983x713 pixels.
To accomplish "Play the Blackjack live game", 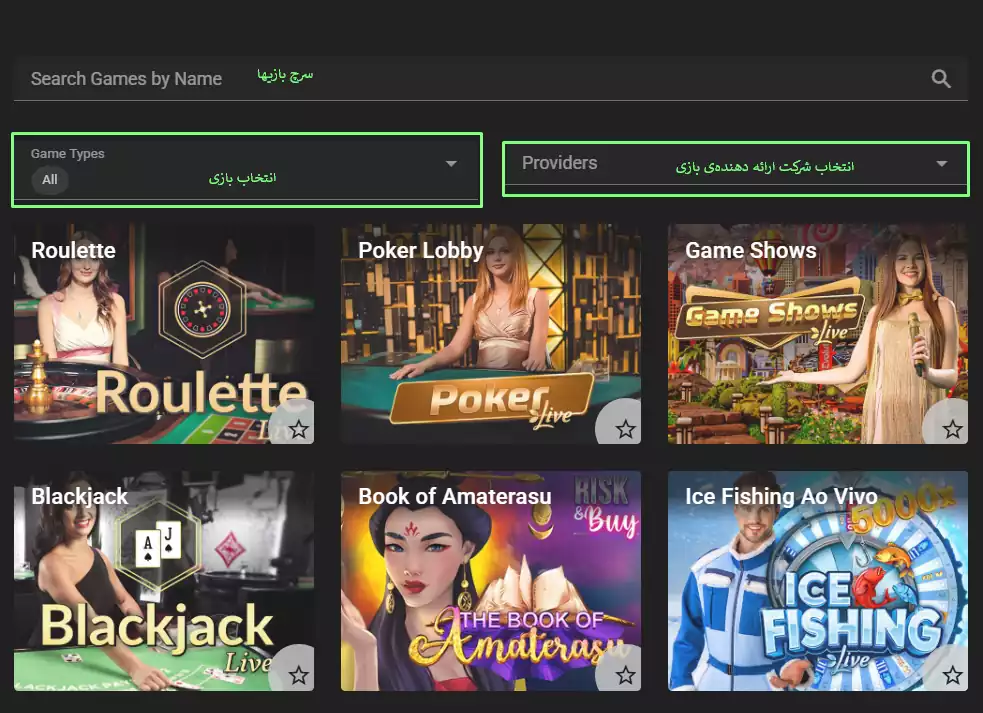I will 164,581.
